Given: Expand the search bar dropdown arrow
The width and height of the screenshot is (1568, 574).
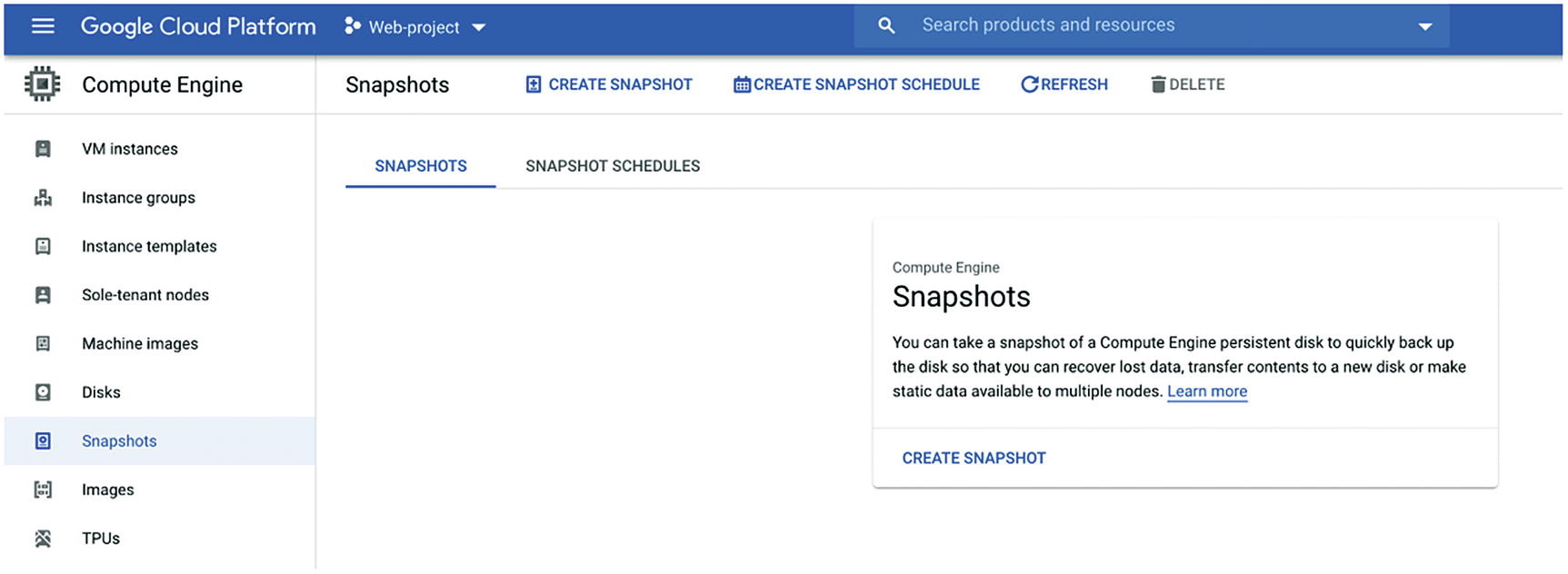Looking at the screenshot, I should click(1424, 26).
